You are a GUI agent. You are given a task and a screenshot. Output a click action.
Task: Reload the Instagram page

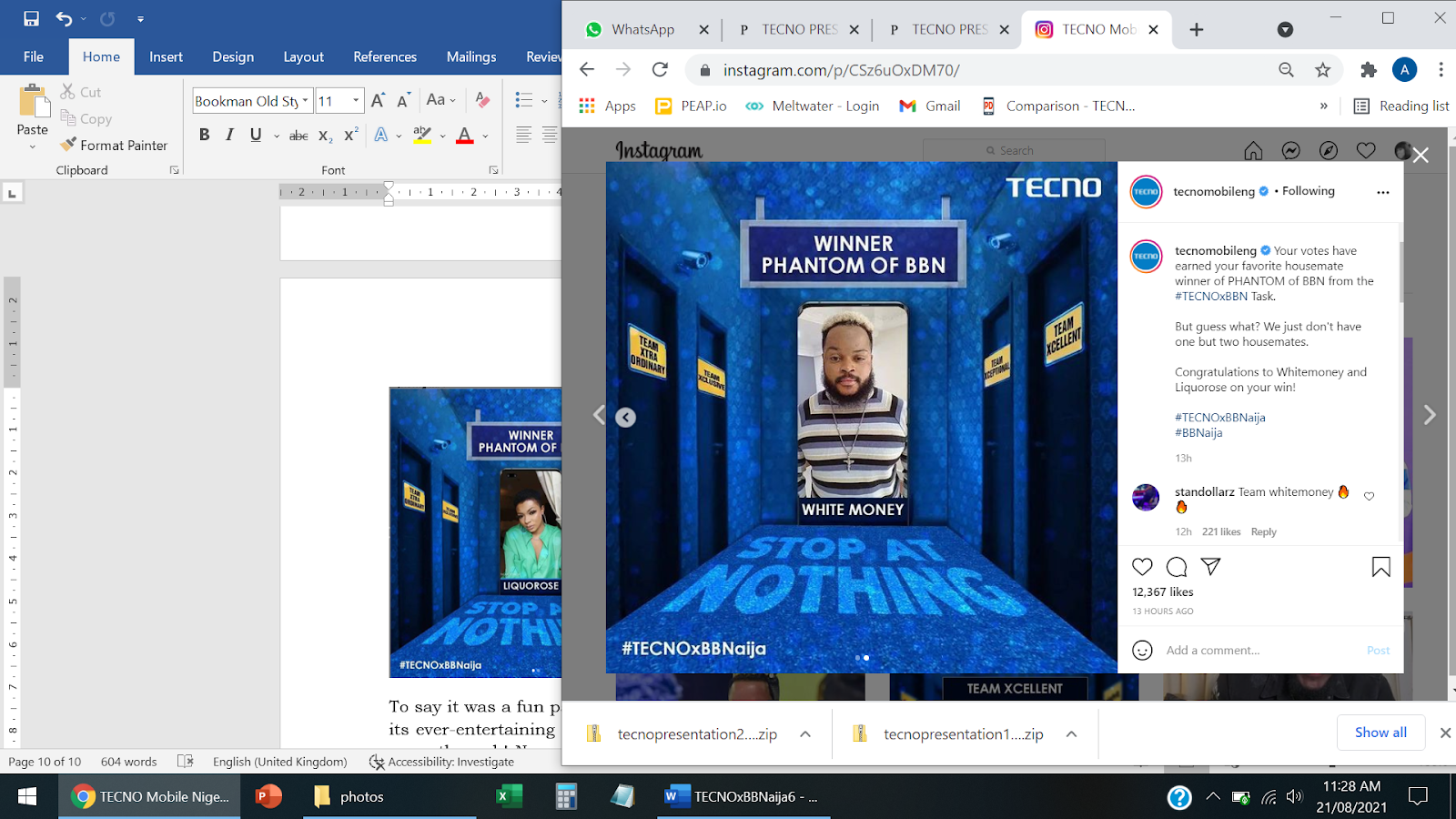(661, 70)
